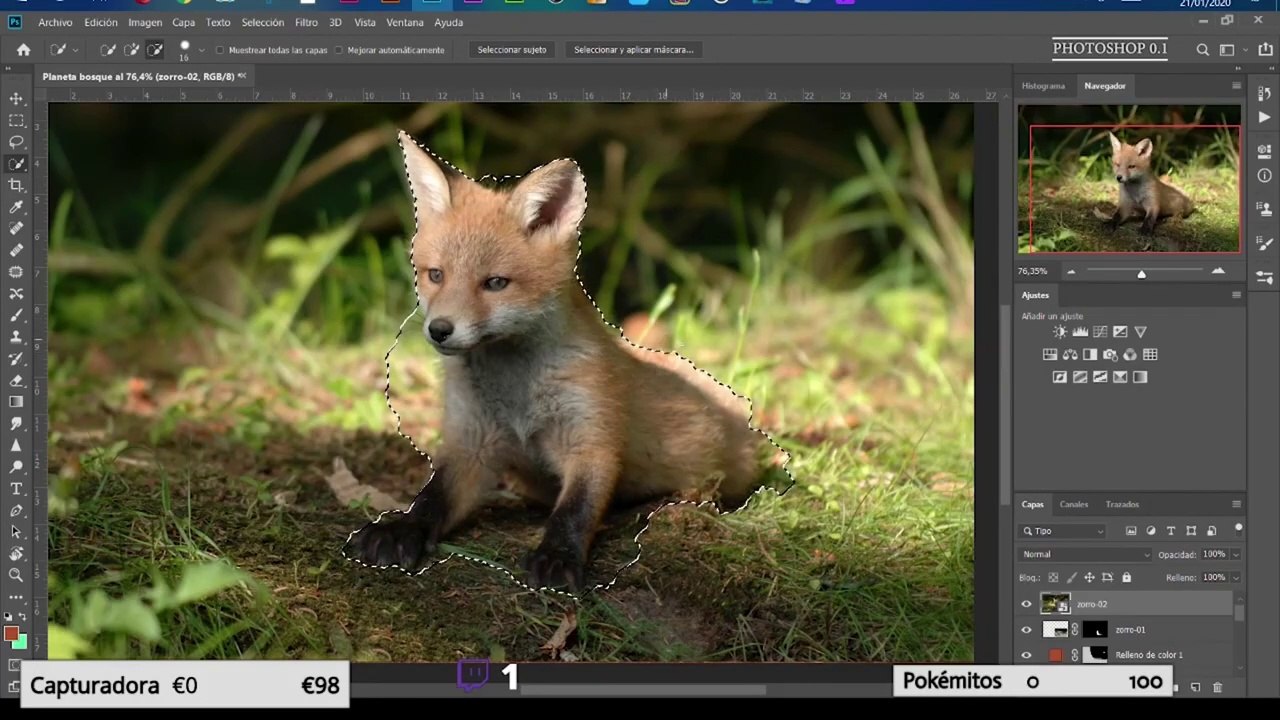The width and height of the screenshot is (1280, 720).
Task: Open the Capas panel menu
Action: click(1236, 504)
